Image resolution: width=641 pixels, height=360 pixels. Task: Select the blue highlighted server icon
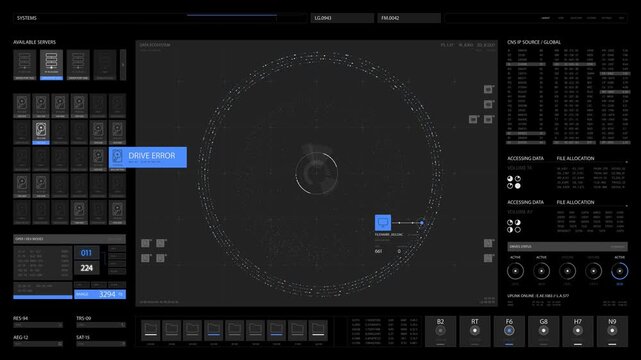point(51,65)
